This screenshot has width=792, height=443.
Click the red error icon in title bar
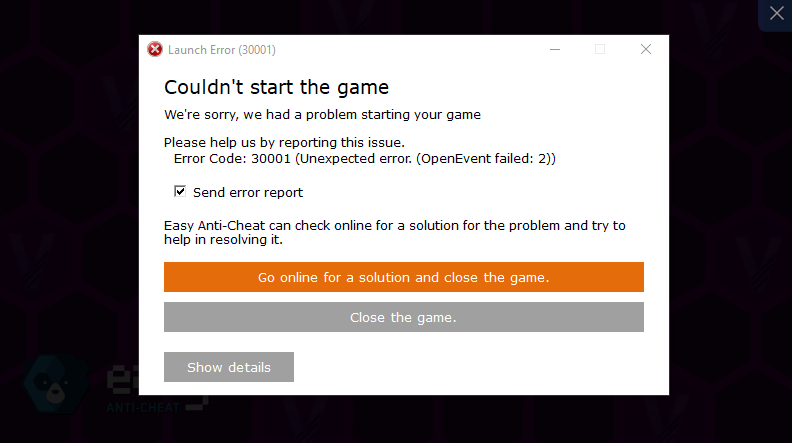coord(154,49)
